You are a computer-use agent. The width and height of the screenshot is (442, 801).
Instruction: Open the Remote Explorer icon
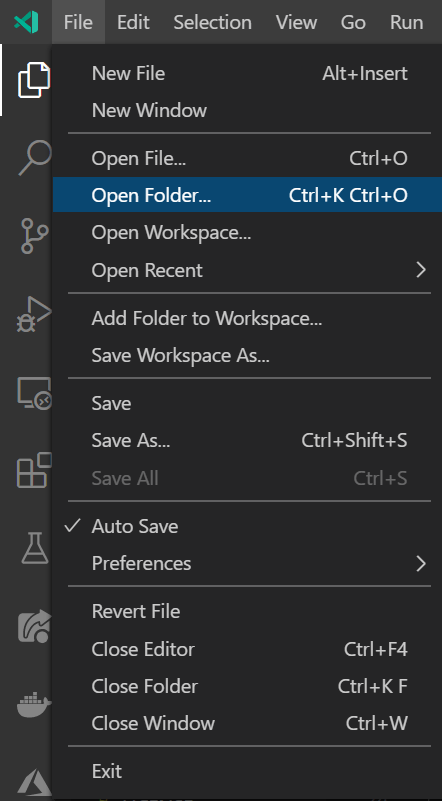click(34, 393)
